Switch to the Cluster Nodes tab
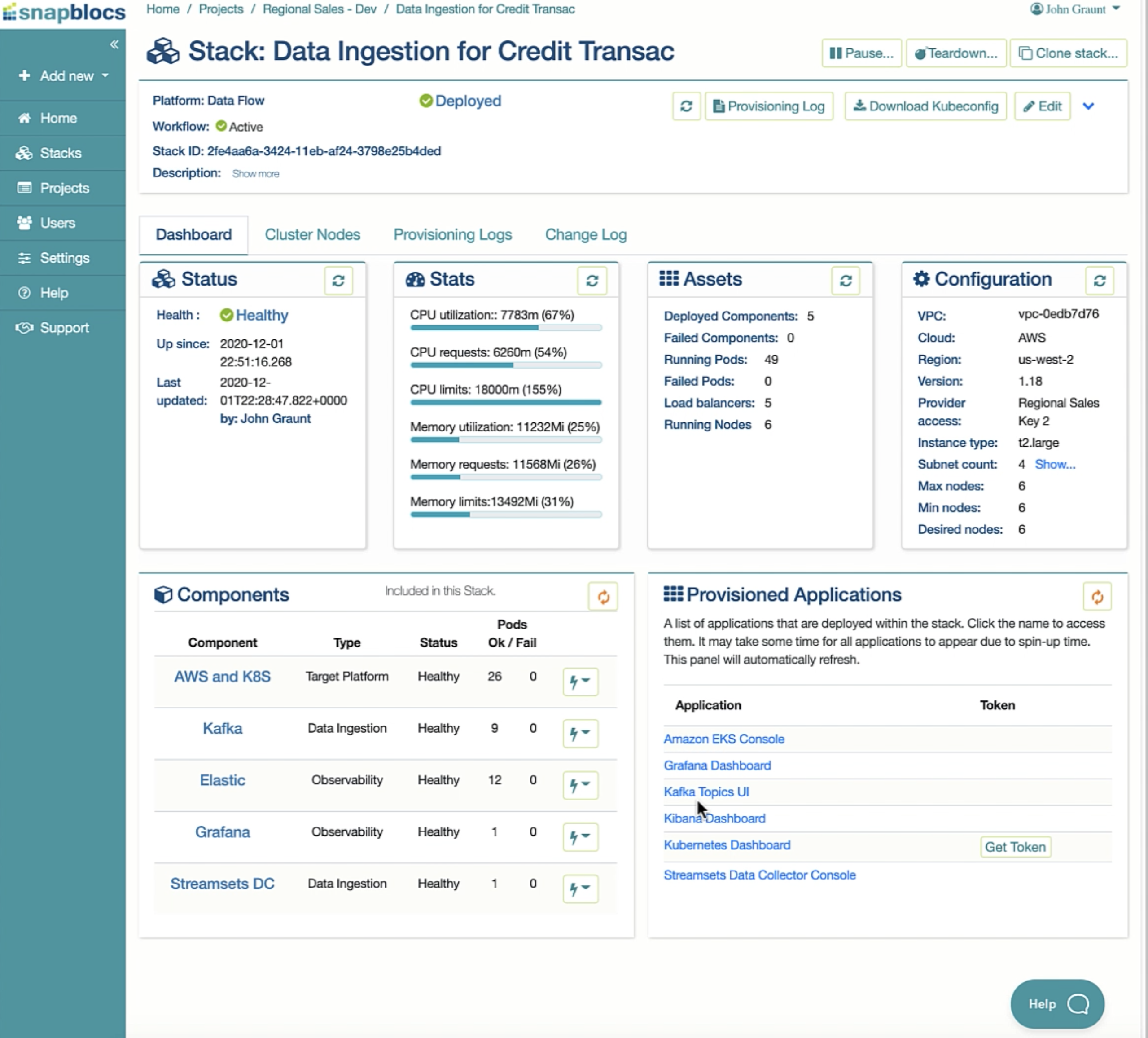1148x1038 pixels. click(312, 234)
